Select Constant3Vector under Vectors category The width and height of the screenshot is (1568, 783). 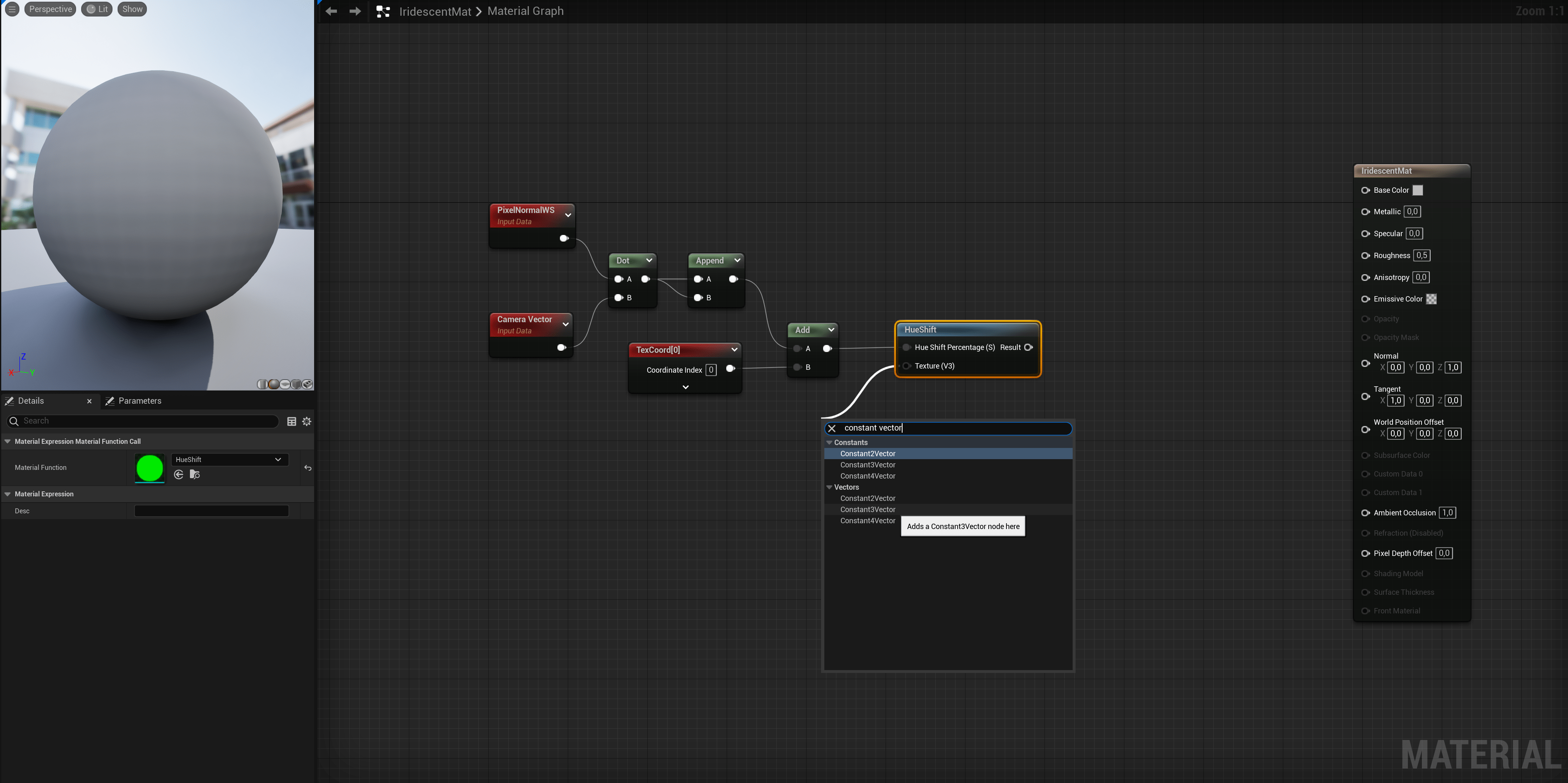pos(867,509)
